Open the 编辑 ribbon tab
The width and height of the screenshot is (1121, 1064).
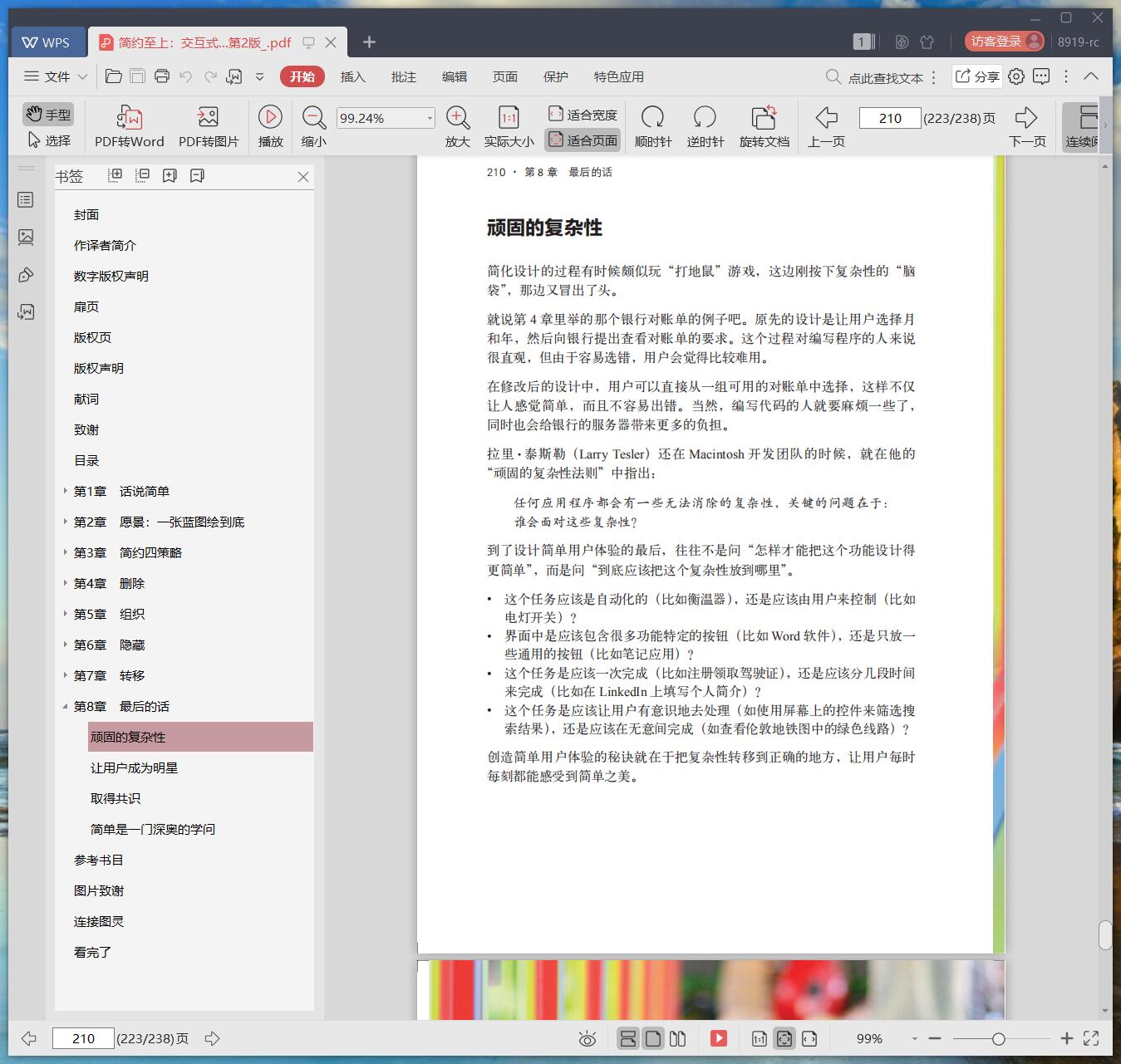[454, 76]
